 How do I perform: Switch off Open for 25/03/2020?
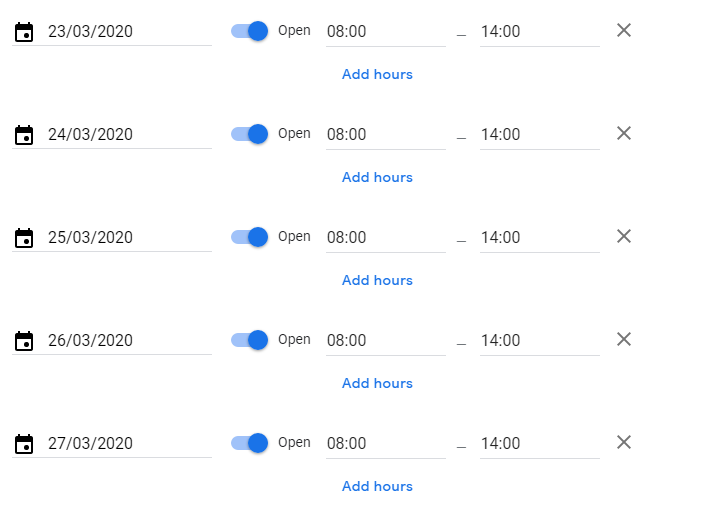[x=249, y=237]
